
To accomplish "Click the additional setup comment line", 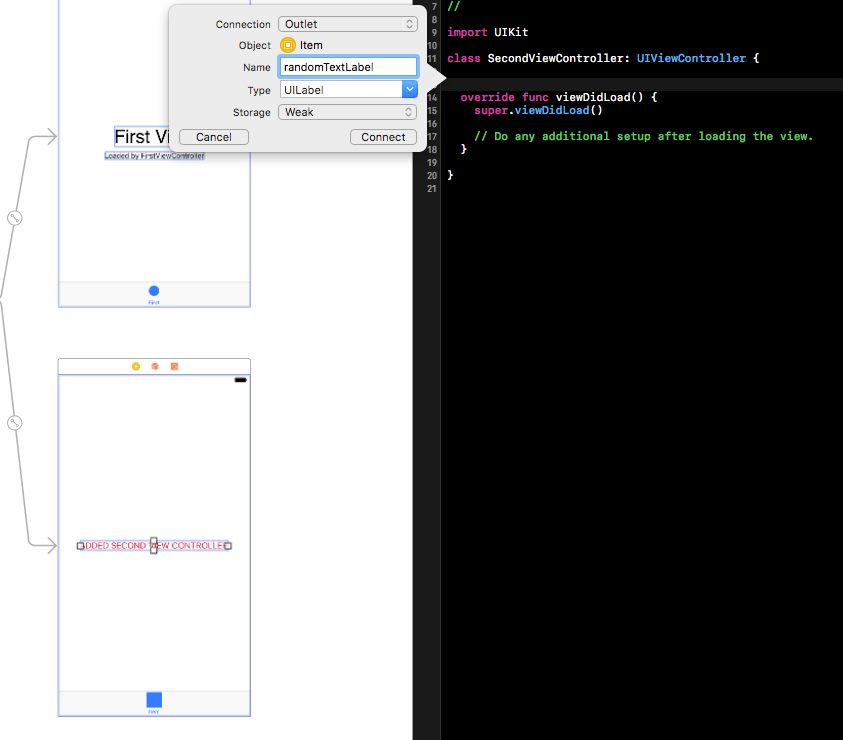I will (x=644, y=136).
